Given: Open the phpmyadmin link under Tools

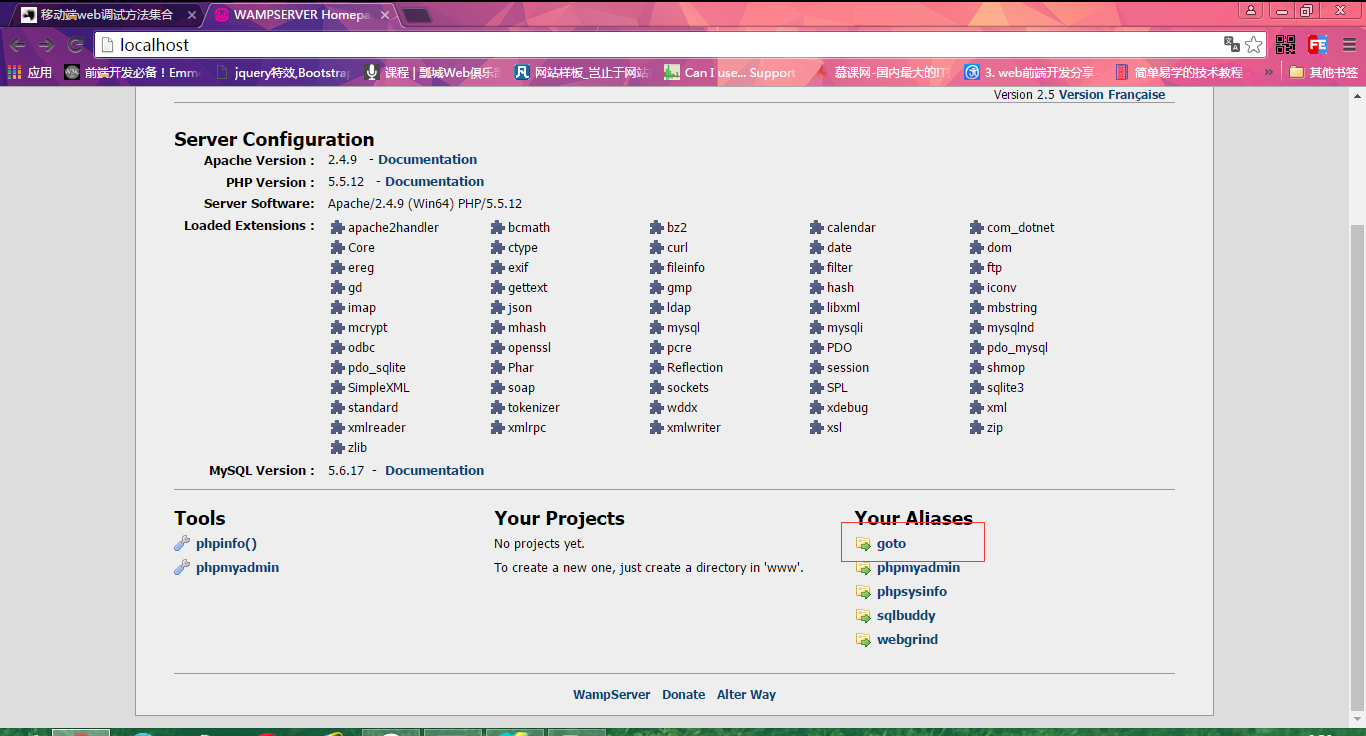Looking at the screenshot, I should point(237,568).
